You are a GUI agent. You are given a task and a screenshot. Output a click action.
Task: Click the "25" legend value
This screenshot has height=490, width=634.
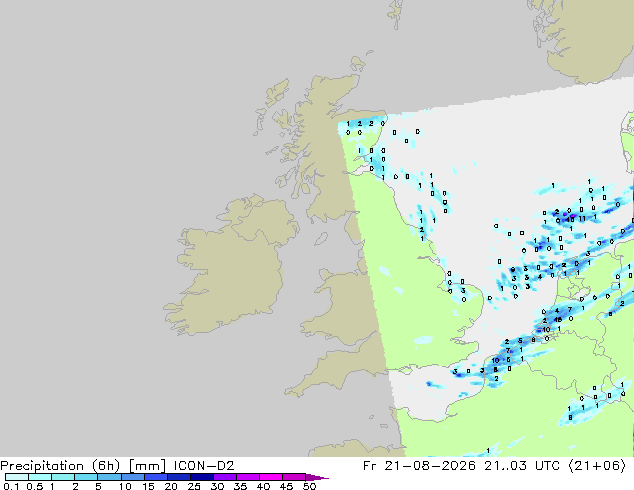point(194,486)
